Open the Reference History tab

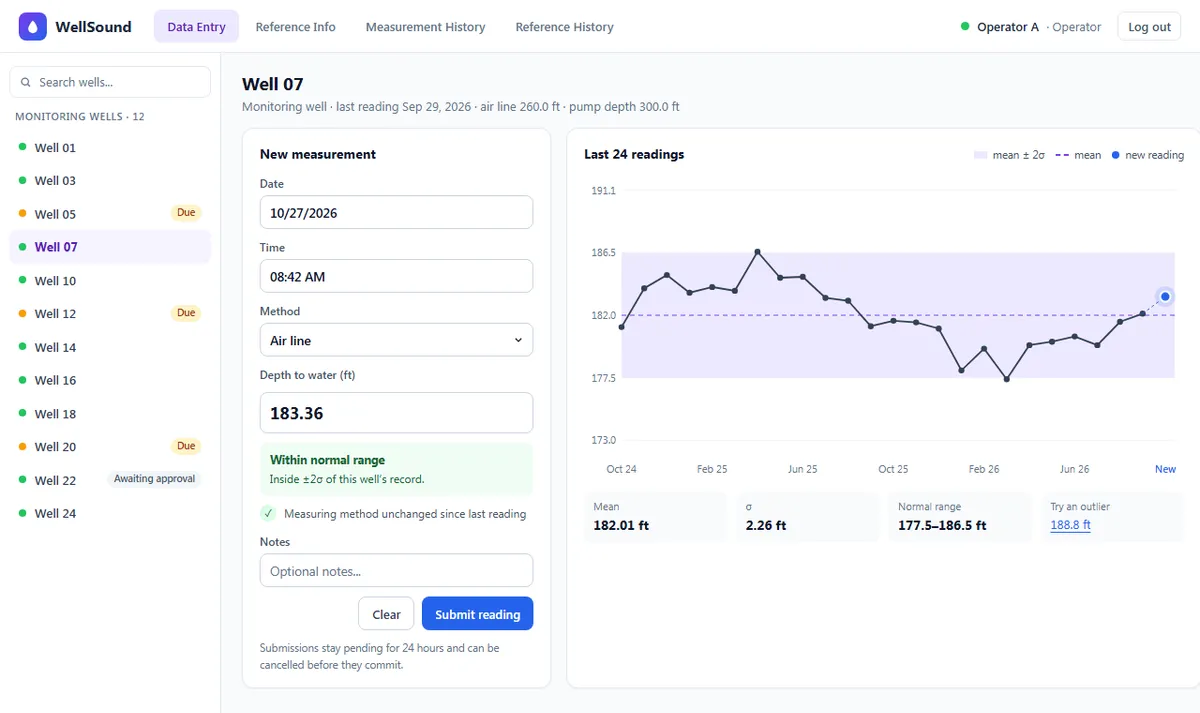tap(564, 27)
